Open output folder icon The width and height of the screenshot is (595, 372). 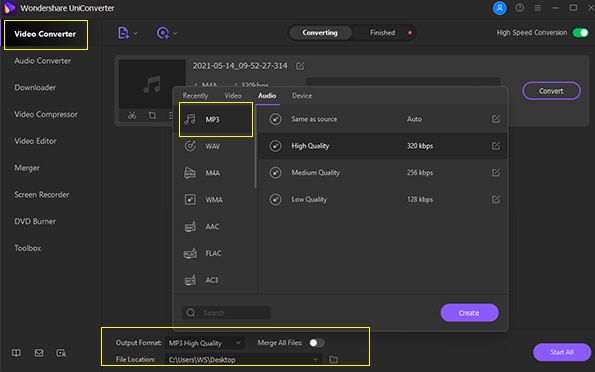(333, 359)
